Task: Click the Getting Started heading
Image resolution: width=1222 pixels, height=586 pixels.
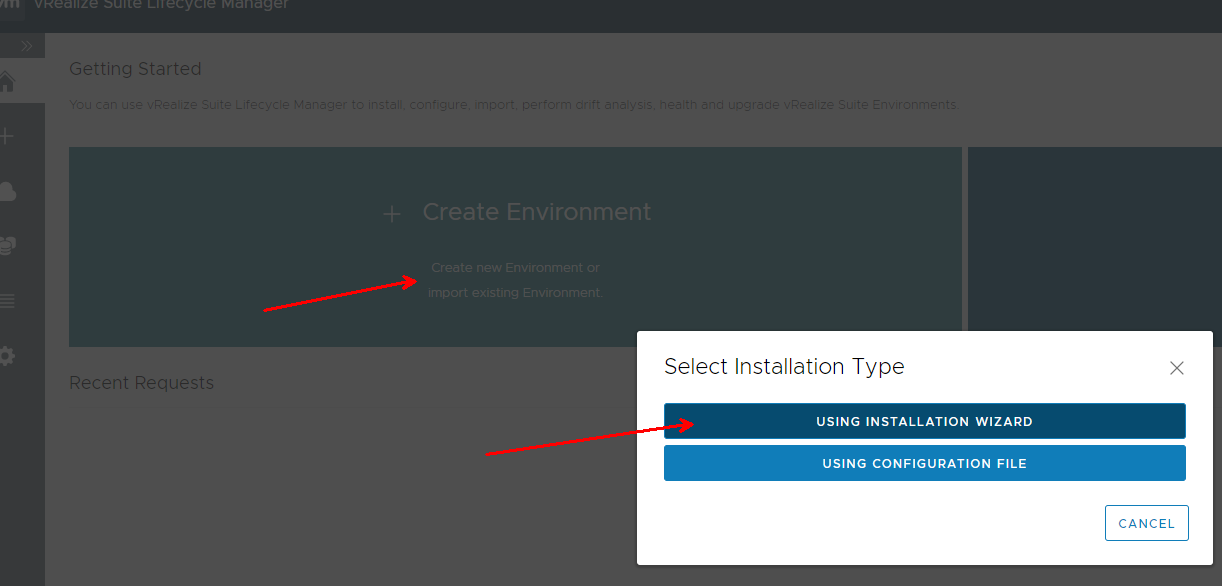Action: click(x=135, y=69)
